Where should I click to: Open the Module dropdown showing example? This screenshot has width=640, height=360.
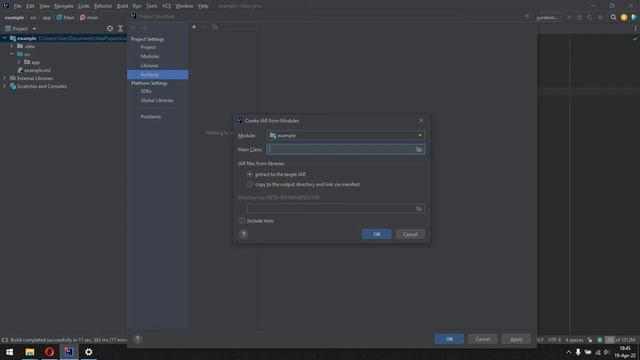(346, 135)
